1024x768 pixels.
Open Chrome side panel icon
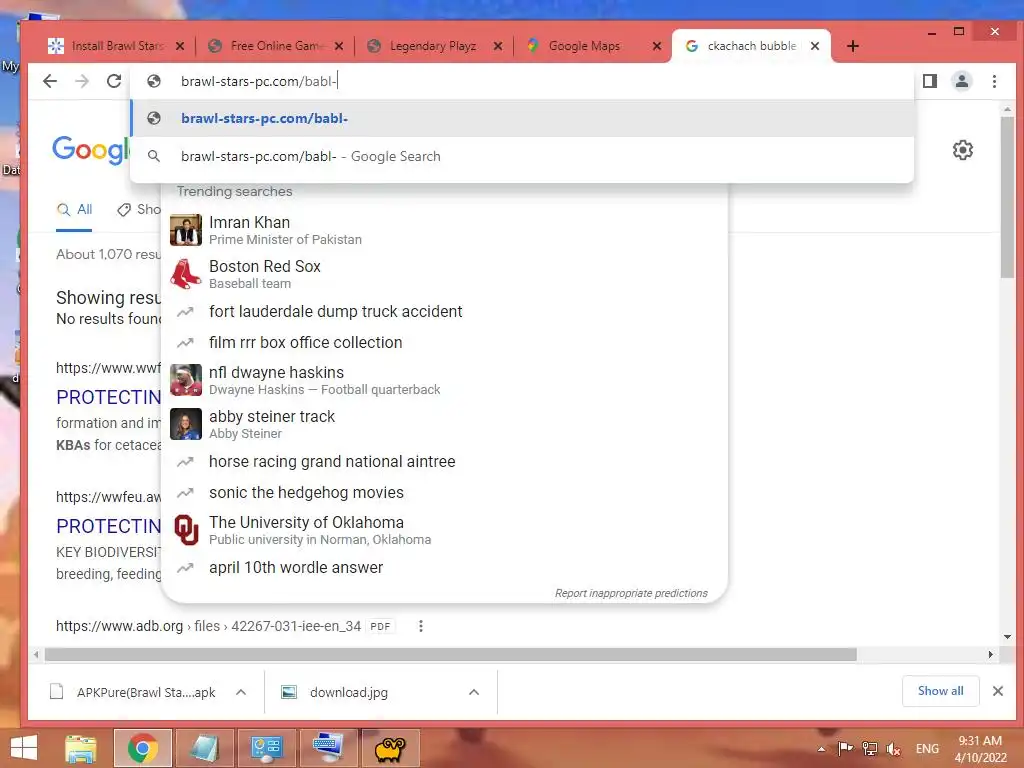[x=930, y=81]
